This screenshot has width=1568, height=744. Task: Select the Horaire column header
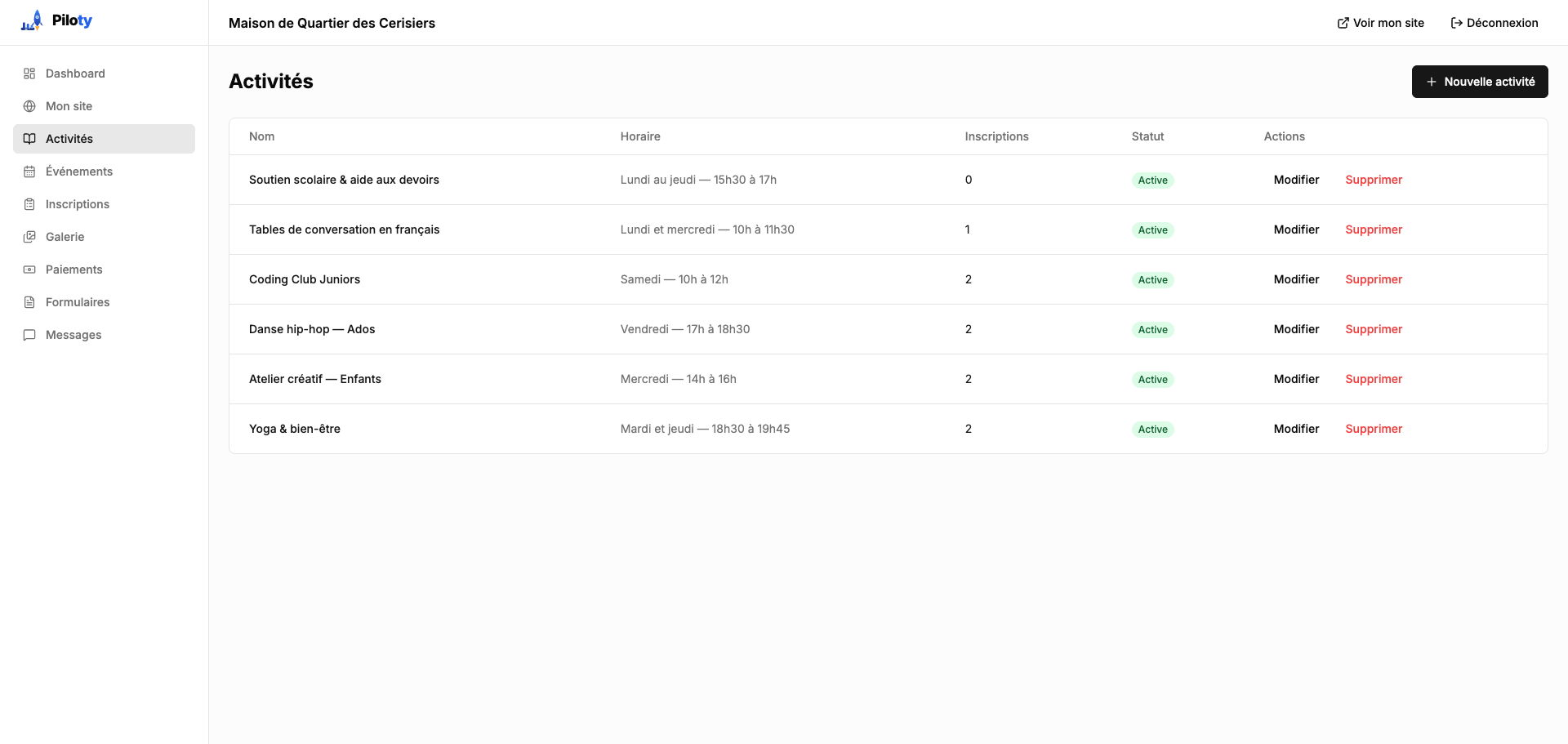639,136
